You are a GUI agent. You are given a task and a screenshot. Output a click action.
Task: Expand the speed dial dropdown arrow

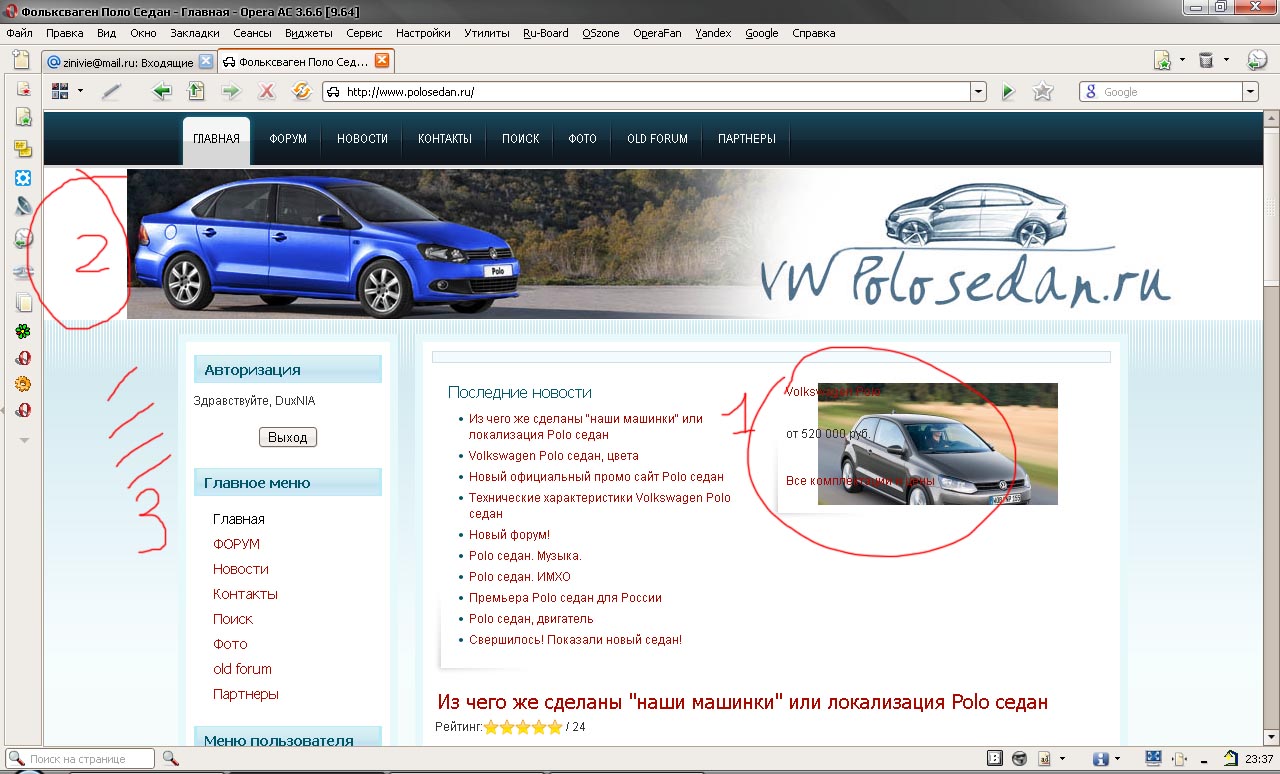80,92
